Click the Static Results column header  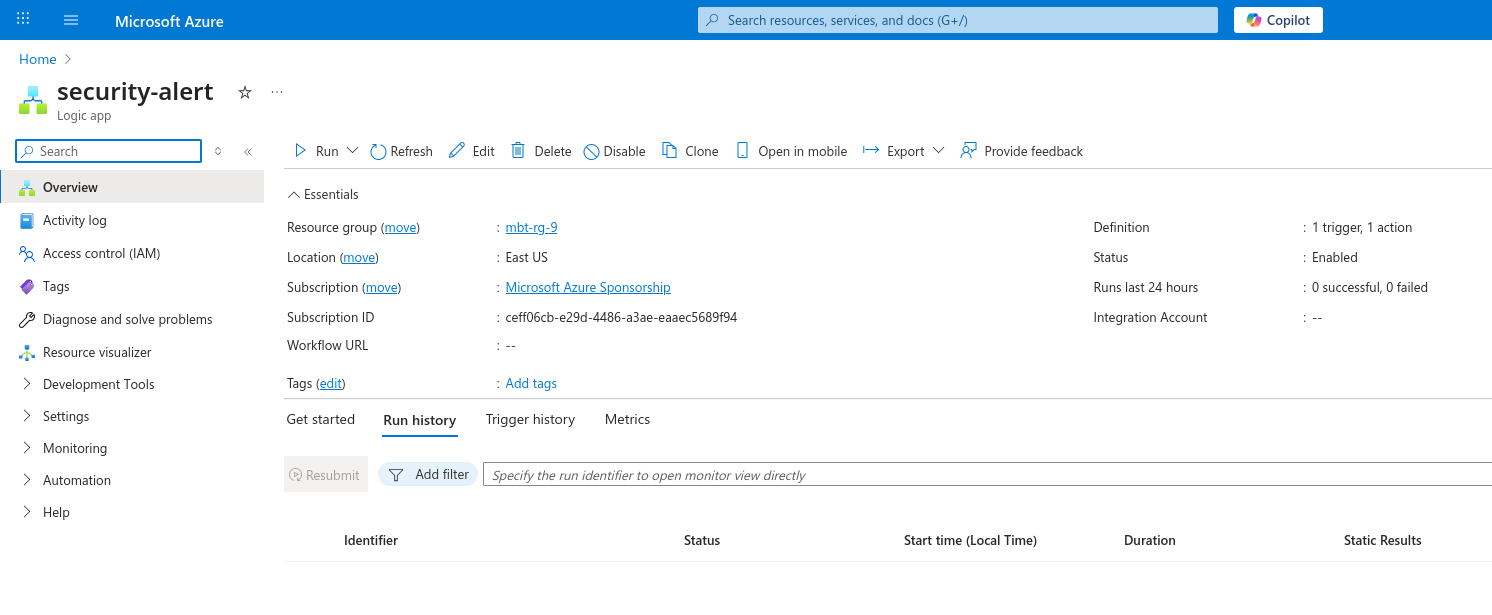[x=1383, y=541]
